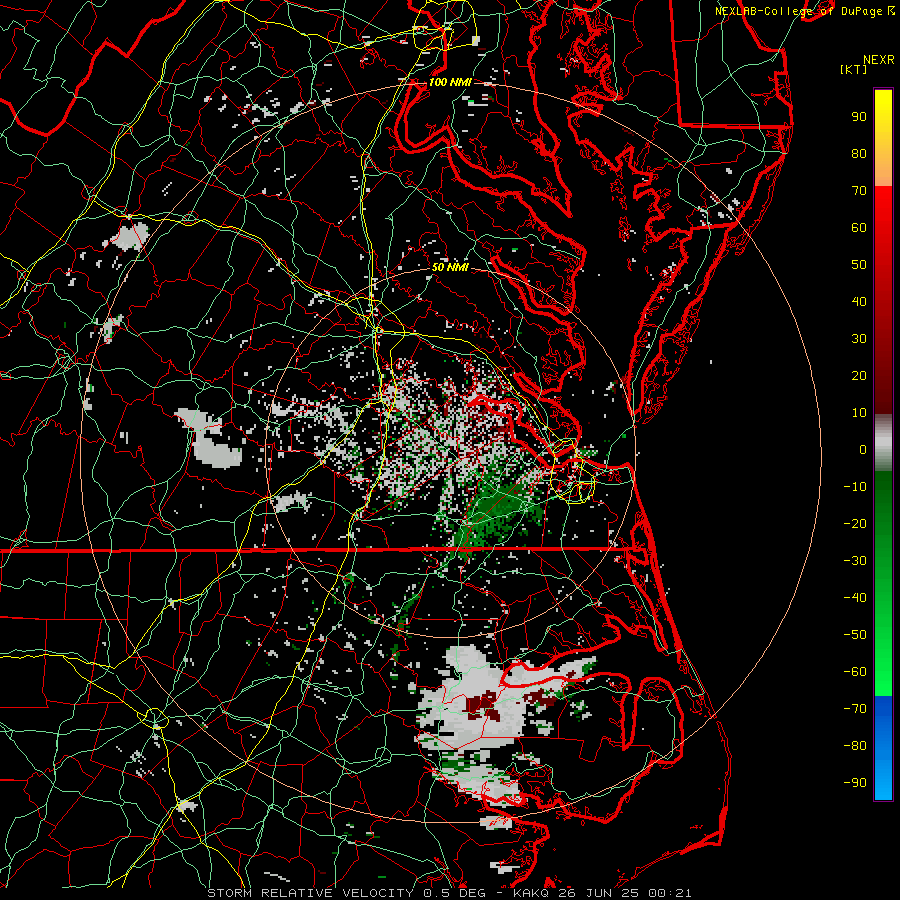Click the 0.5 DEG elevation text

(x=454, y=893)
